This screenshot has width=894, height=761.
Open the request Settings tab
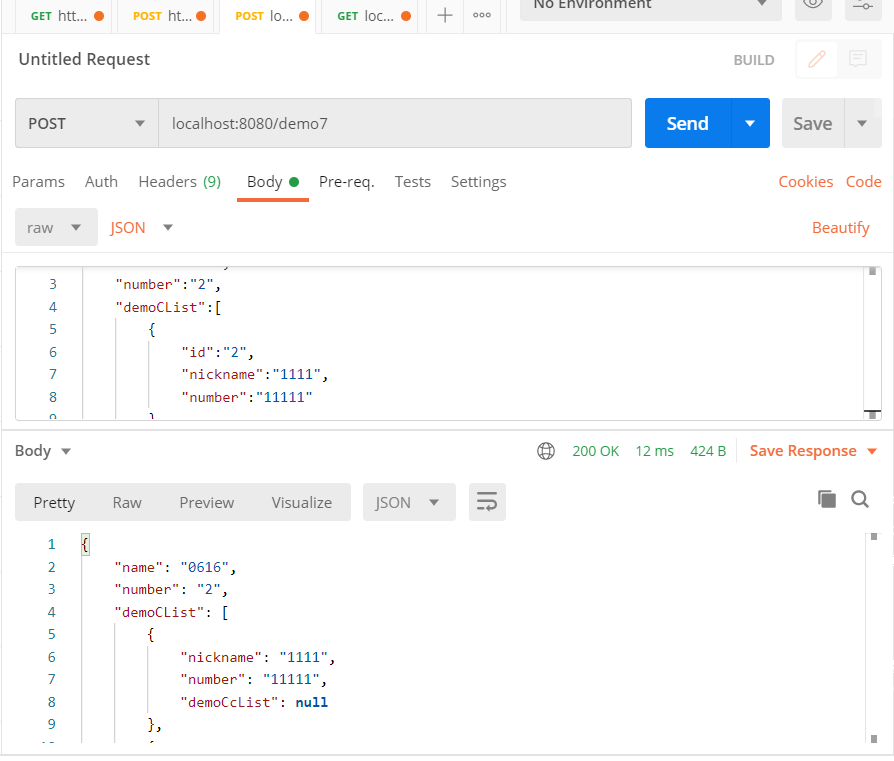(478, 181)
